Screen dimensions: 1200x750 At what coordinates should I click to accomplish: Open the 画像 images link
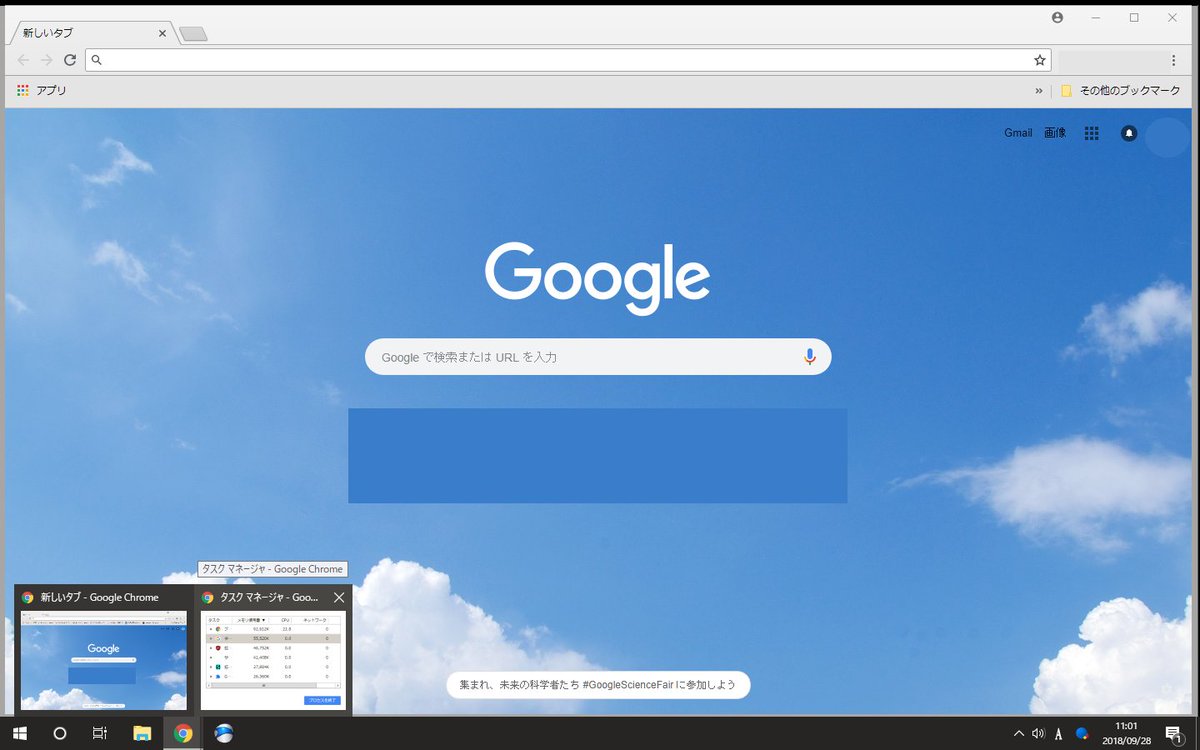click(x=1055, y=133)
